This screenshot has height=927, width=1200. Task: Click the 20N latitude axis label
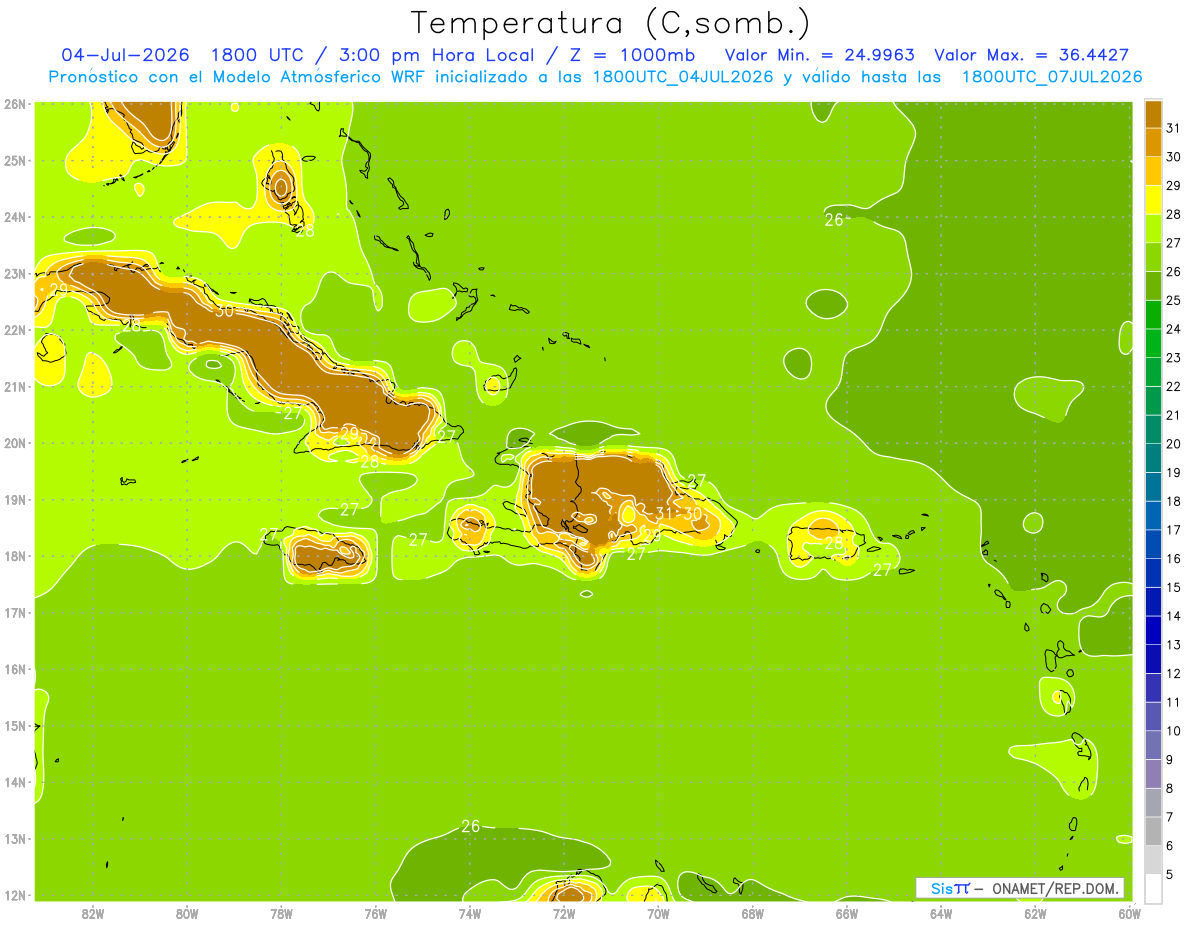tap(15, 443)
